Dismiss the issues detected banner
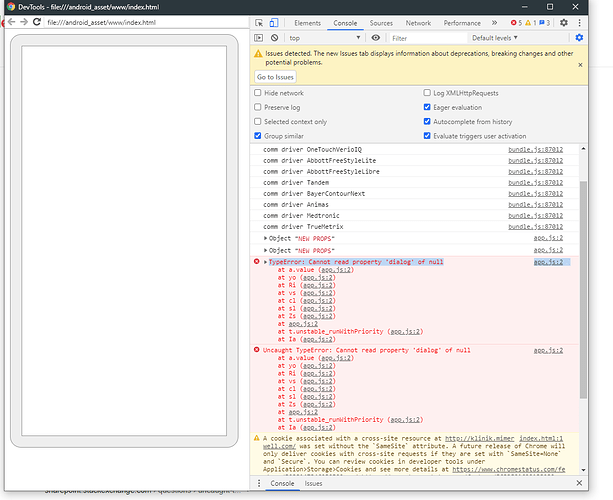The height and width of the screenshot is (500, 613). 580,65
